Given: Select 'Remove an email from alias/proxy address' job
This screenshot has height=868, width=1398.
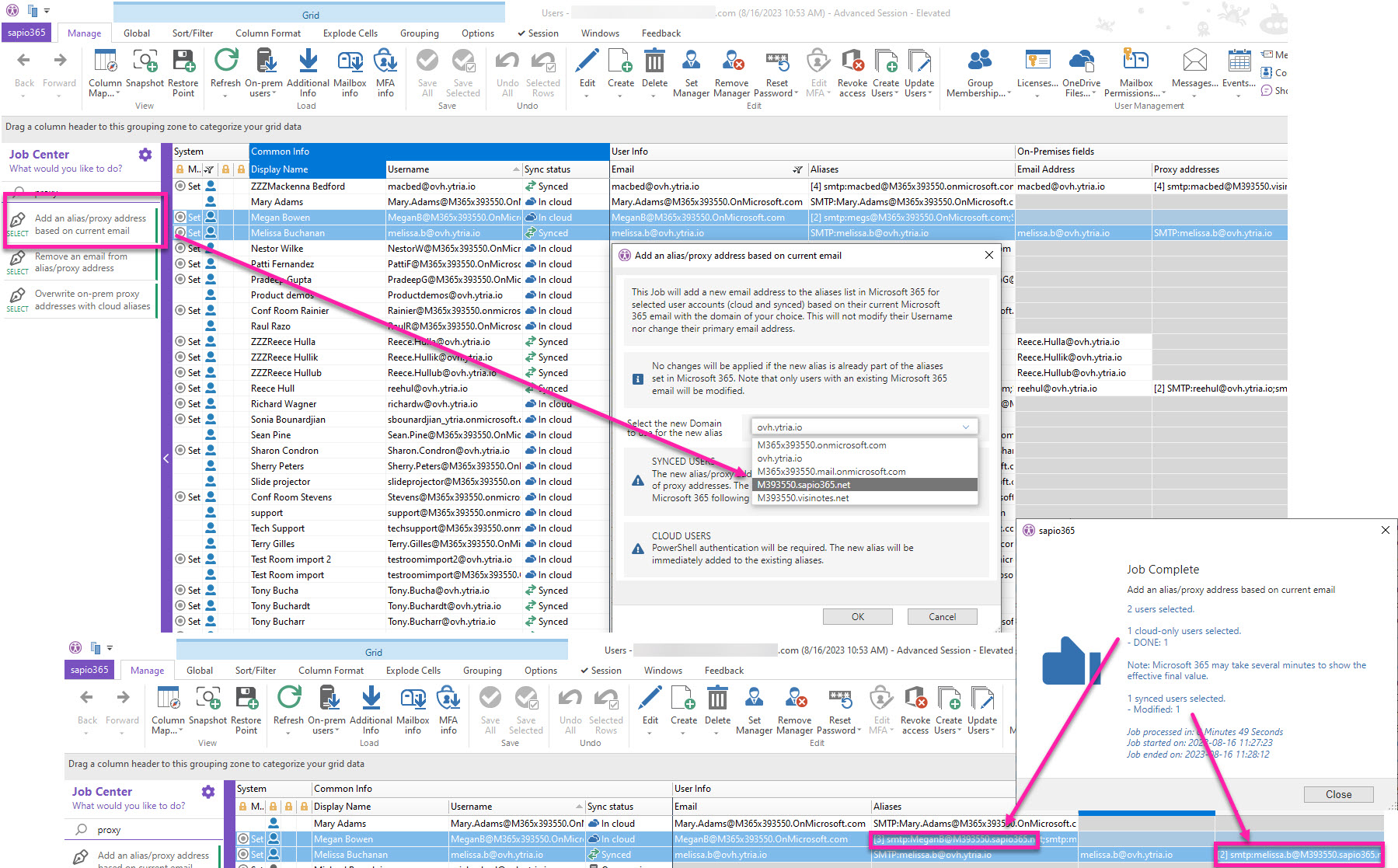Looking at the screenshot, I should point(81,263).
